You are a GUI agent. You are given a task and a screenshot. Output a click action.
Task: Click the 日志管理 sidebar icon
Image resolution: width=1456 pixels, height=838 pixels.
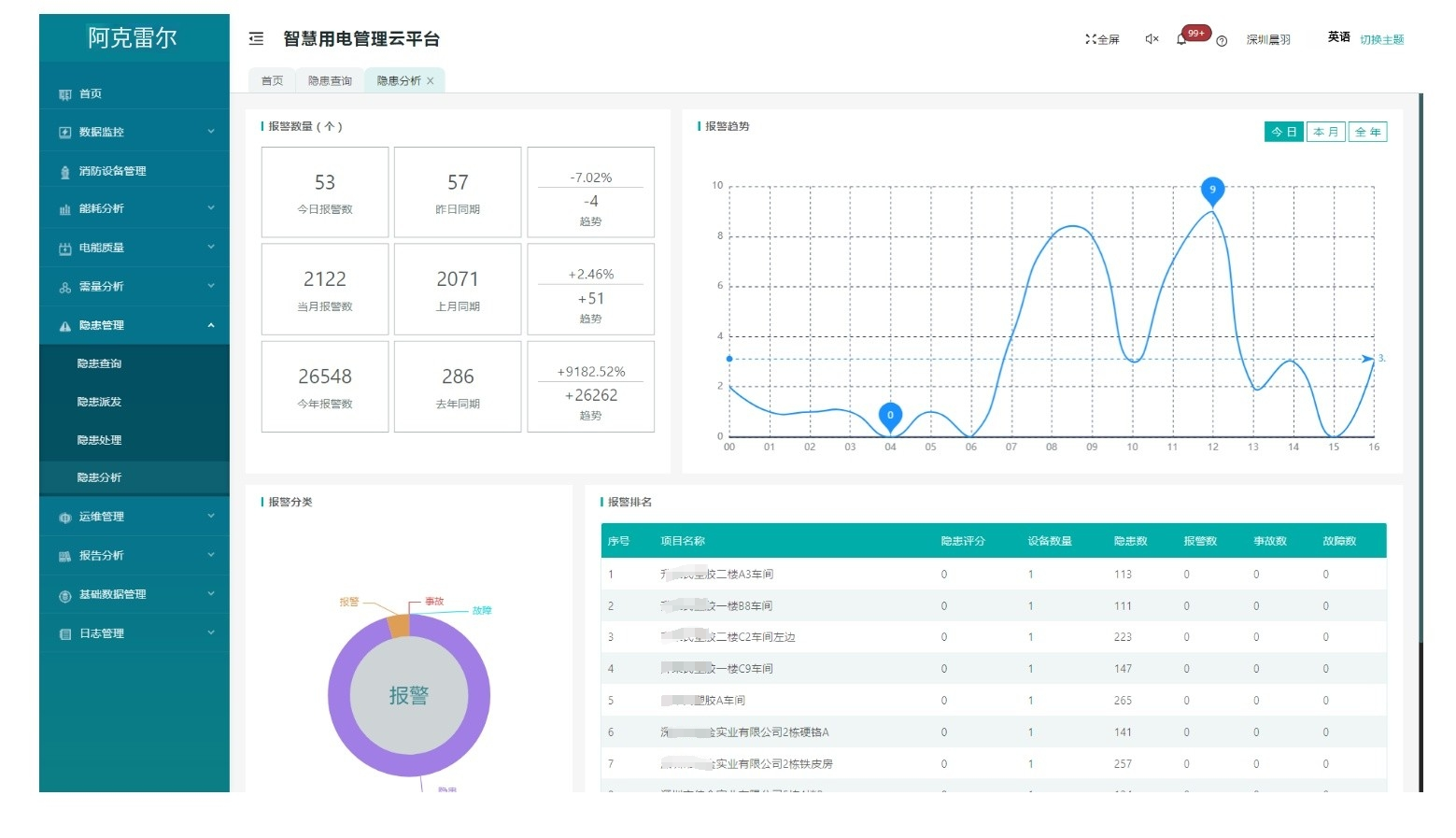click(64, 634)
